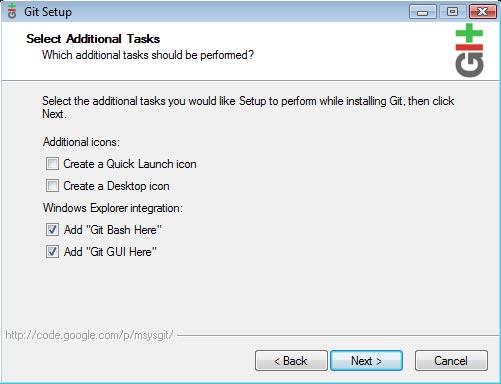Viewport: 501px width, 384px height.
Task: Click the code.google.com msysgit URL text
Action: click(89, 335)
